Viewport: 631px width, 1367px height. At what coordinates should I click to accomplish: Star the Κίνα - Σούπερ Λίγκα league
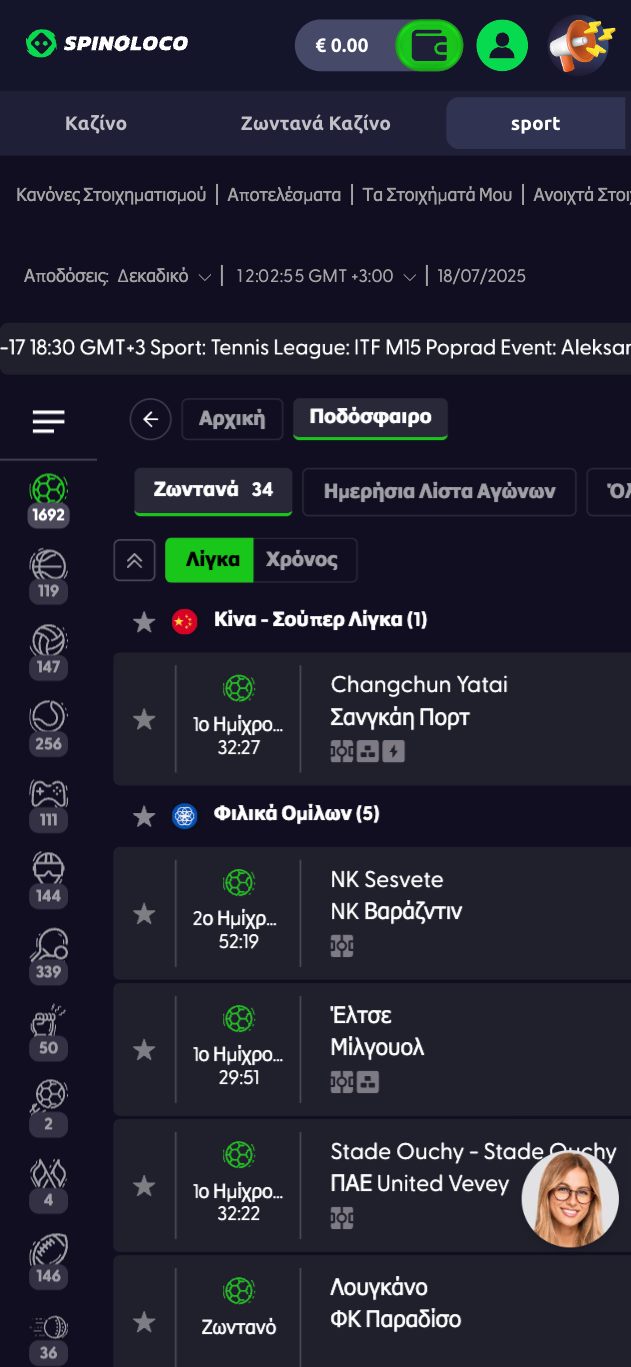click(144, 621)
